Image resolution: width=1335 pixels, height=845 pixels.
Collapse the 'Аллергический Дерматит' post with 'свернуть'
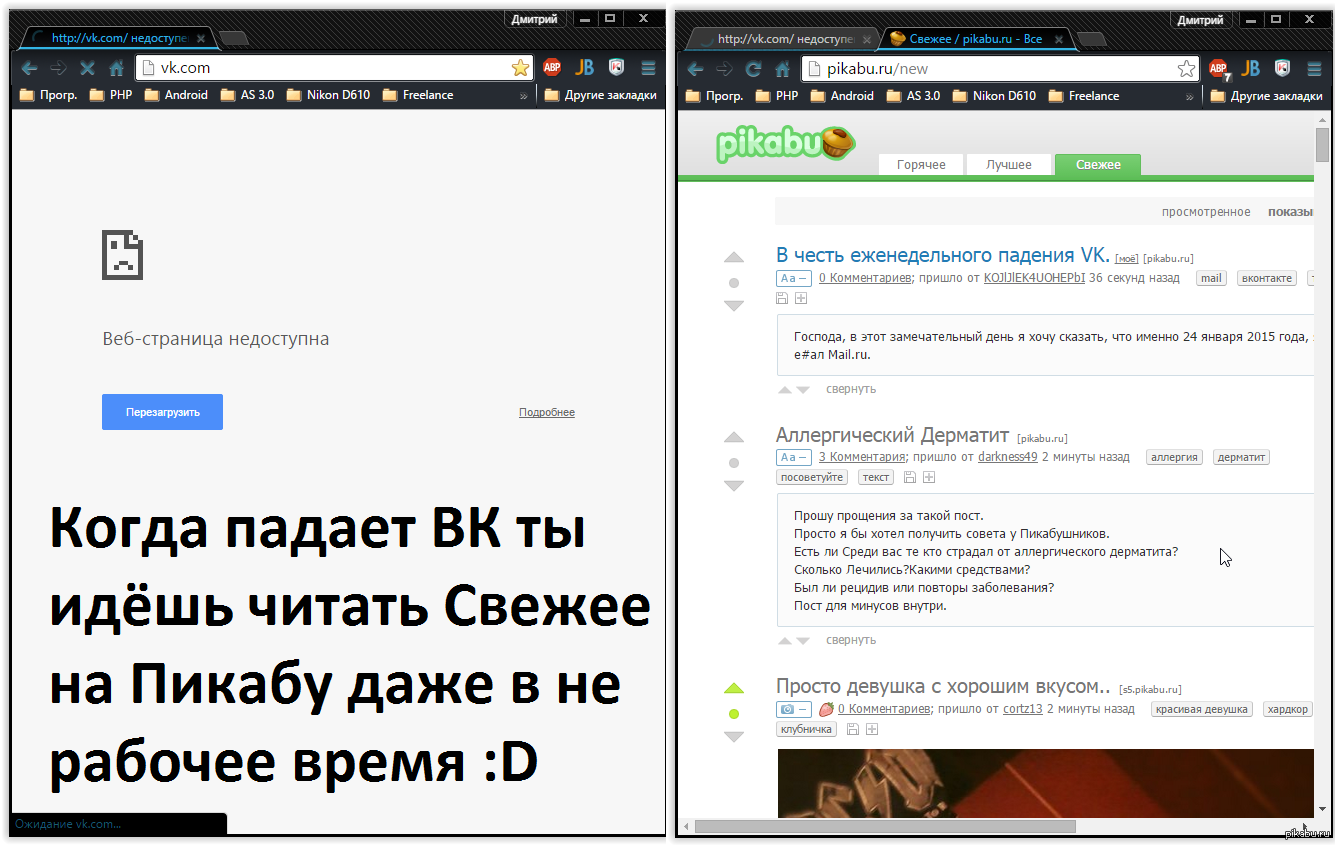pyautogui.click(x=851, y=640)
